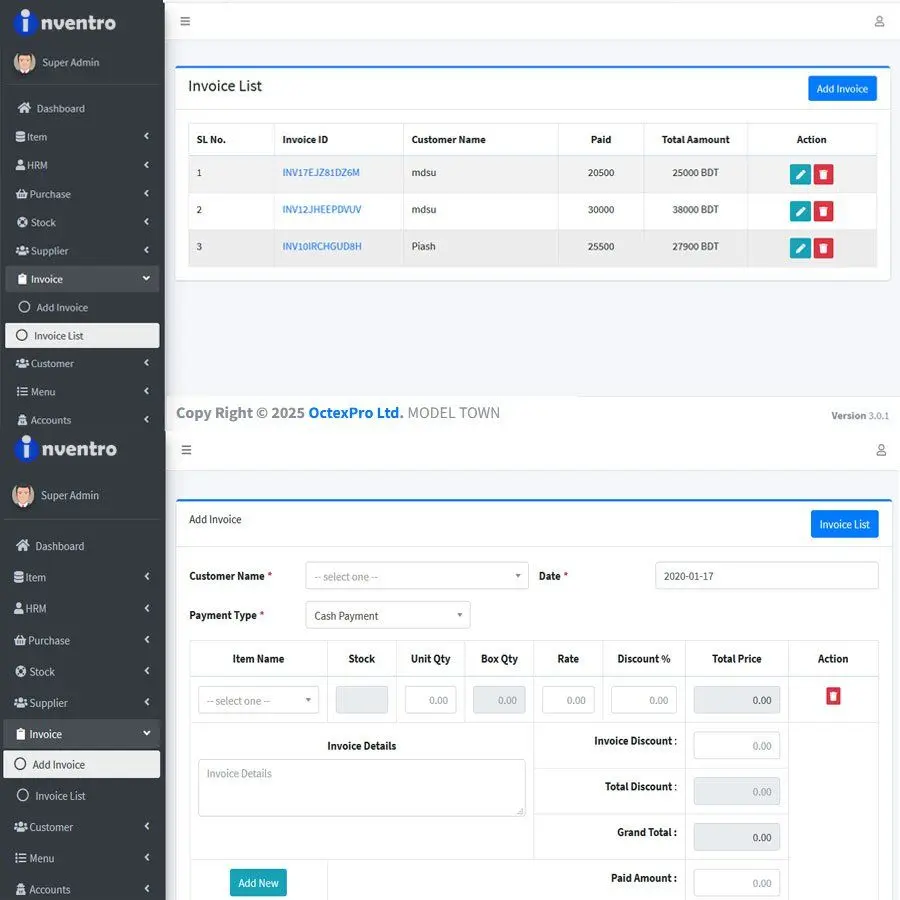Click the edit pencil for Piash's invoice

pyautogui.click(x=800, y=248)
